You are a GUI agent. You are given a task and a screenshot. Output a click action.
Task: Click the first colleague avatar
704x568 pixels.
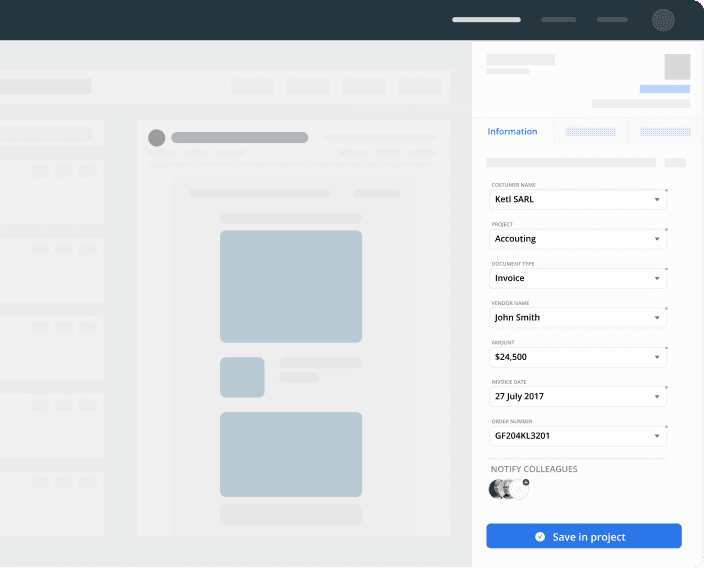click(497, 489)
